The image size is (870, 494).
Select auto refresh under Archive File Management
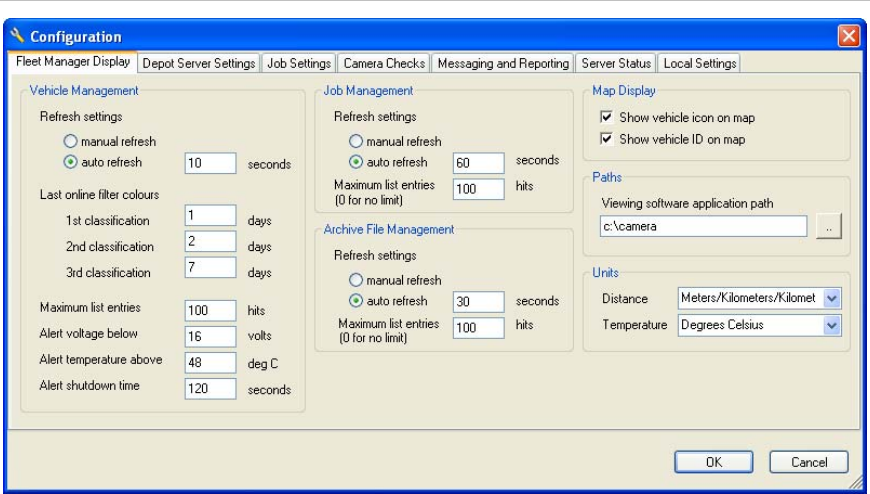(356, 301)
